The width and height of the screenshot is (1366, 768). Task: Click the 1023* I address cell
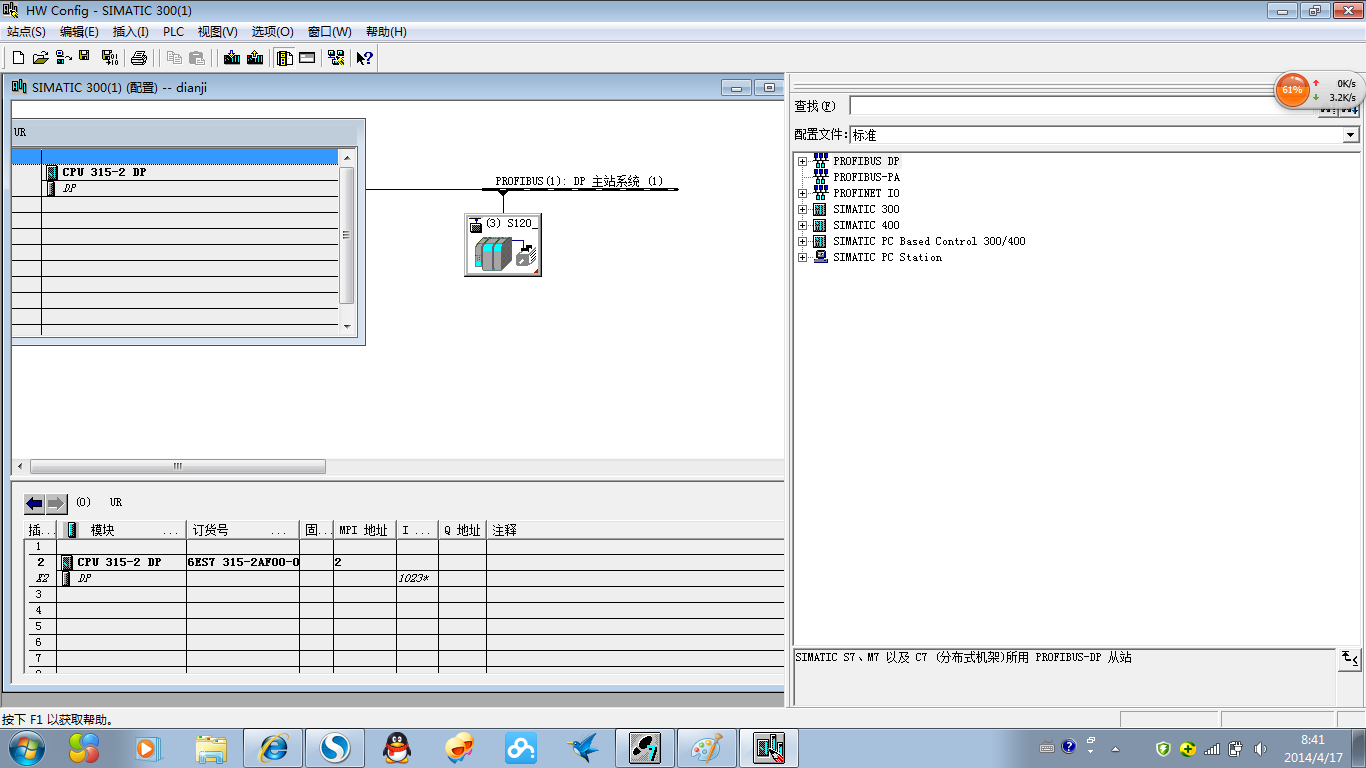pos(416,578)
